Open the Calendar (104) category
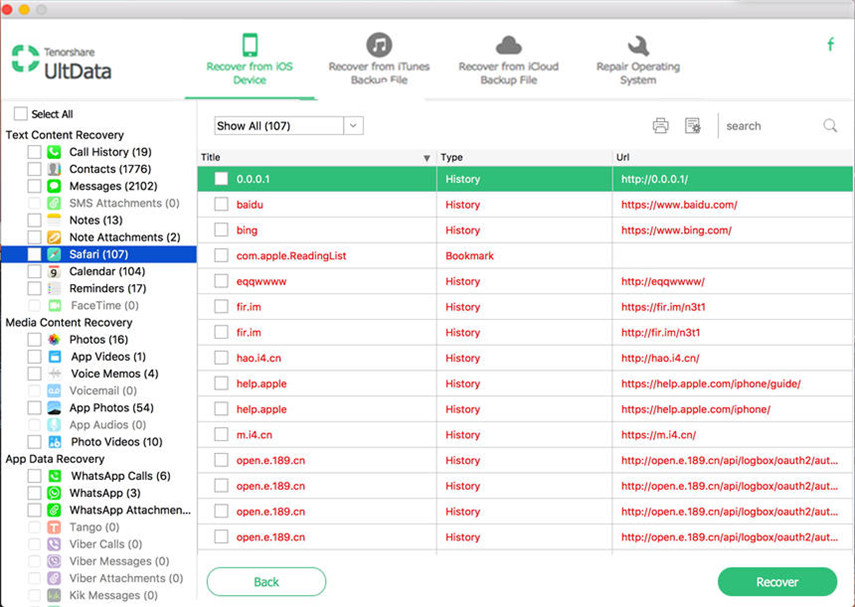This screenshot has height=607, width=855. click(107, 271)
